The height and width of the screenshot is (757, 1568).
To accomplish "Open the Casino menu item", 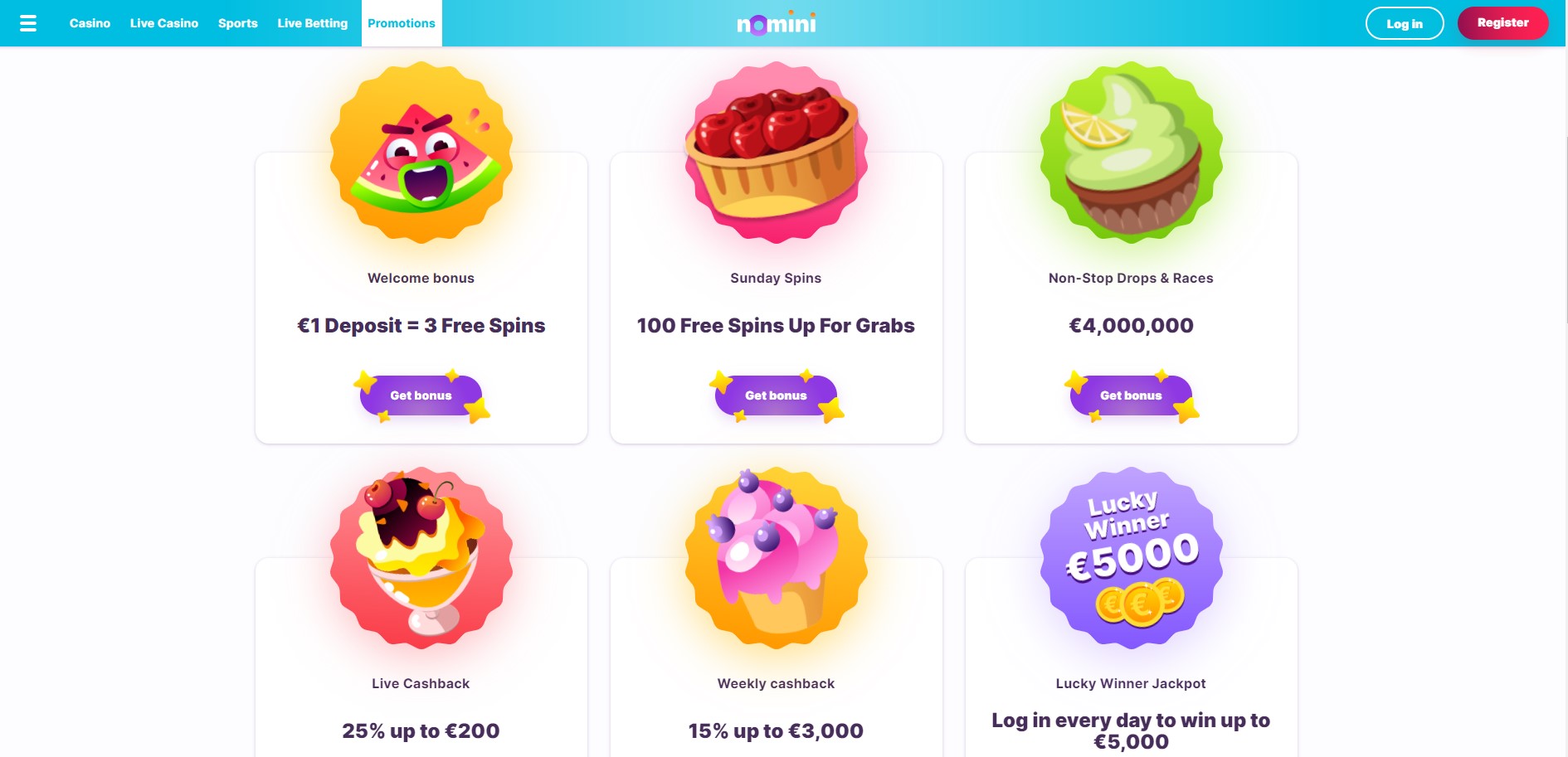I will point(90,23).
